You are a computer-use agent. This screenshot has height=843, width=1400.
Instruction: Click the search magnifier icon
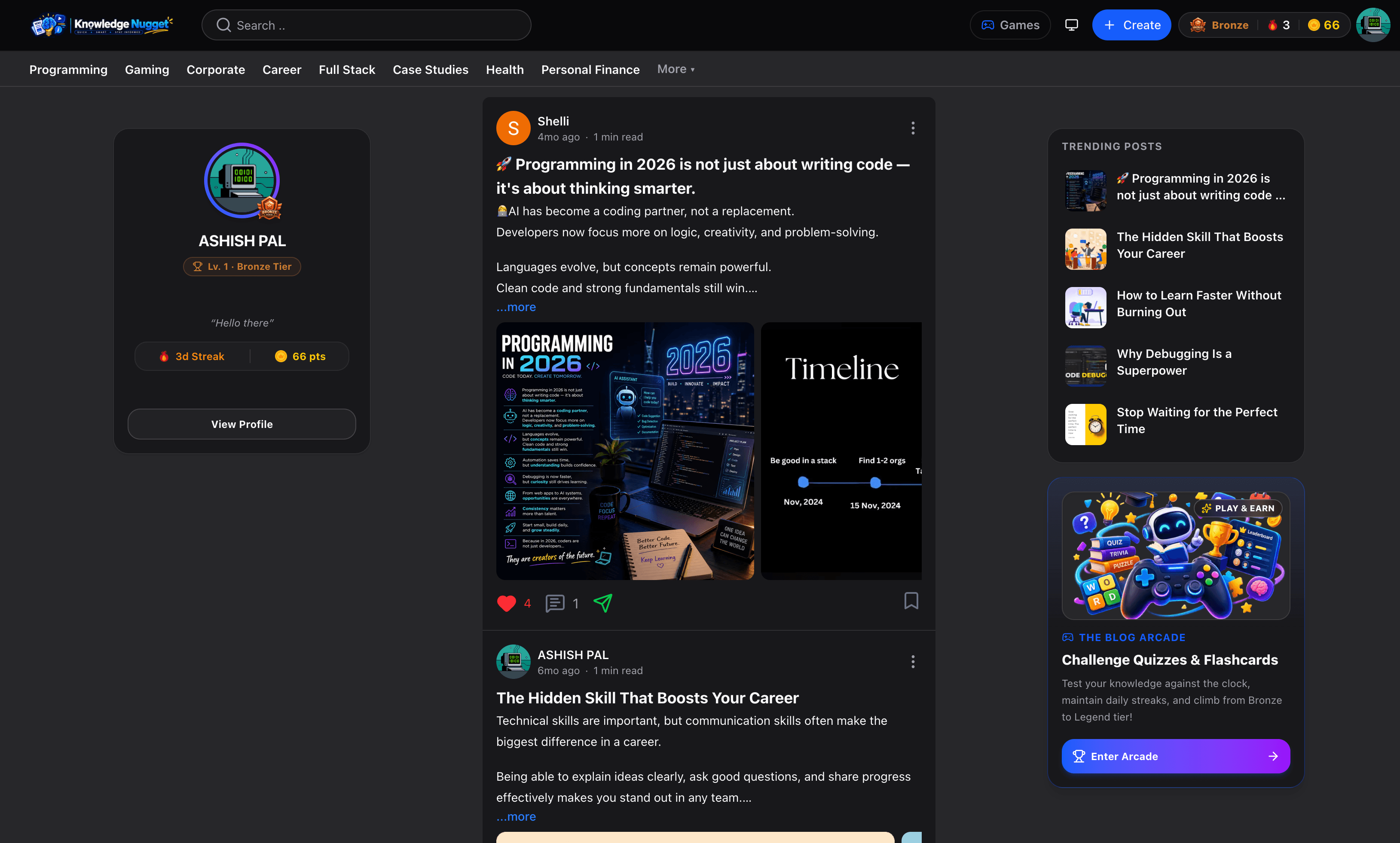(x=224, y=25)
